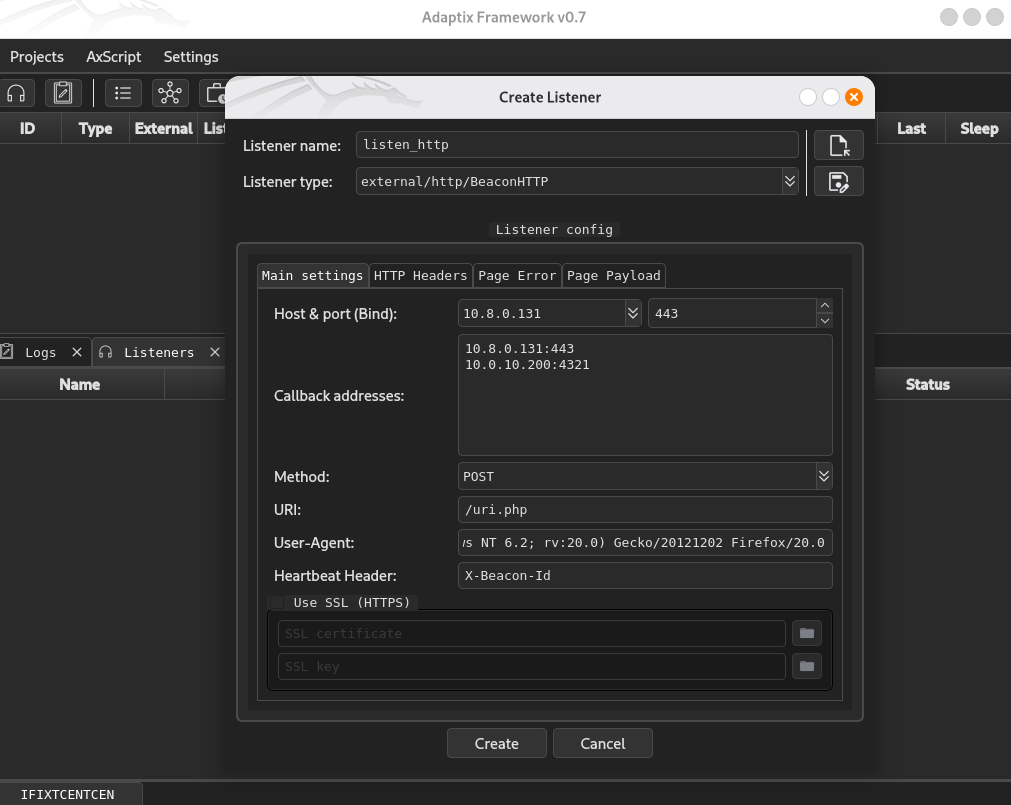
Task: Sort listeners by the Name column
Action: coord(80,385)
